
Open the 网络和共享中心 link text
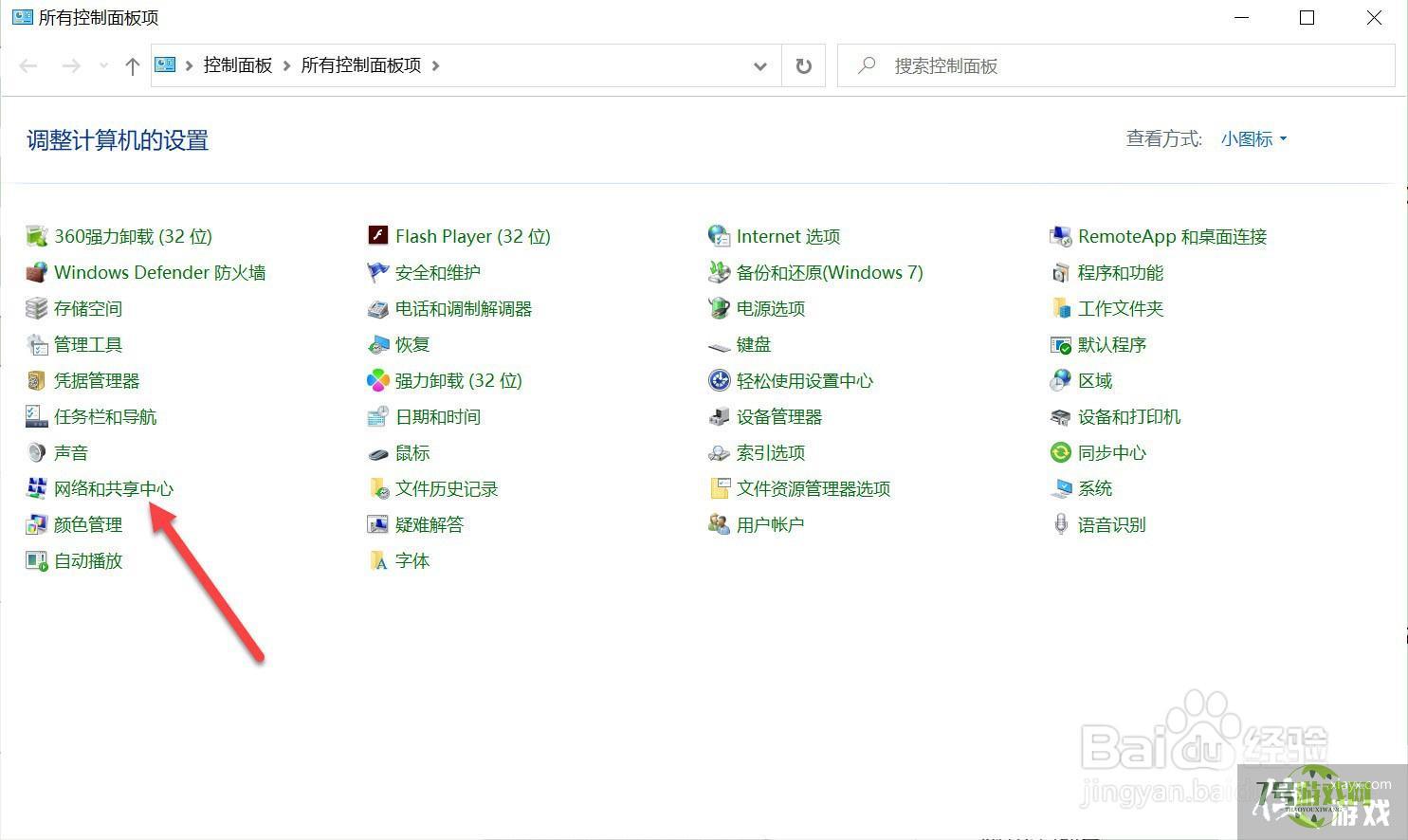[114, 488]
